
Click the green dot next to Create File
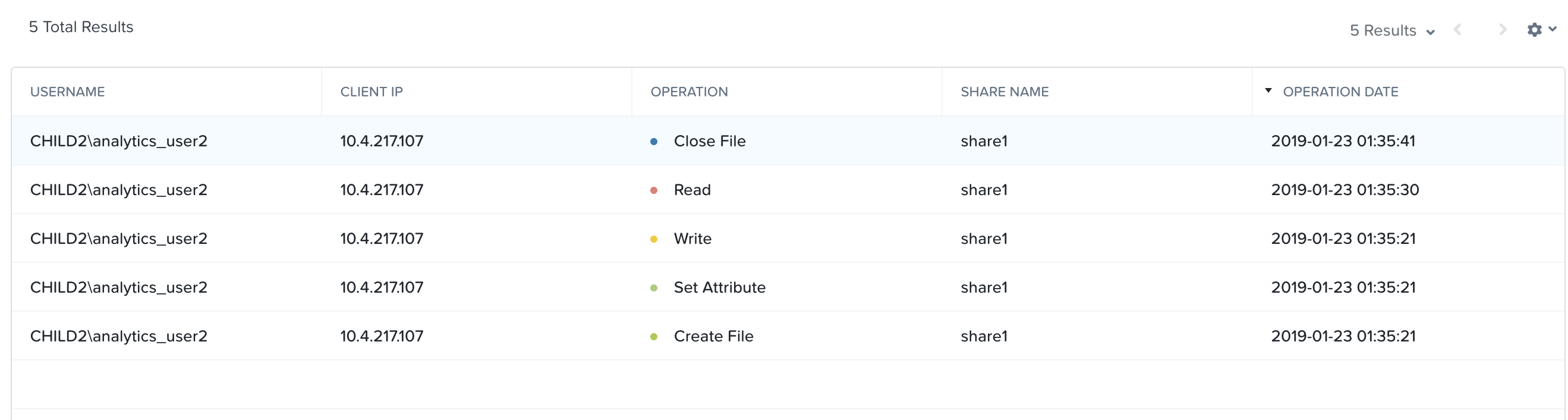point(653,336)
